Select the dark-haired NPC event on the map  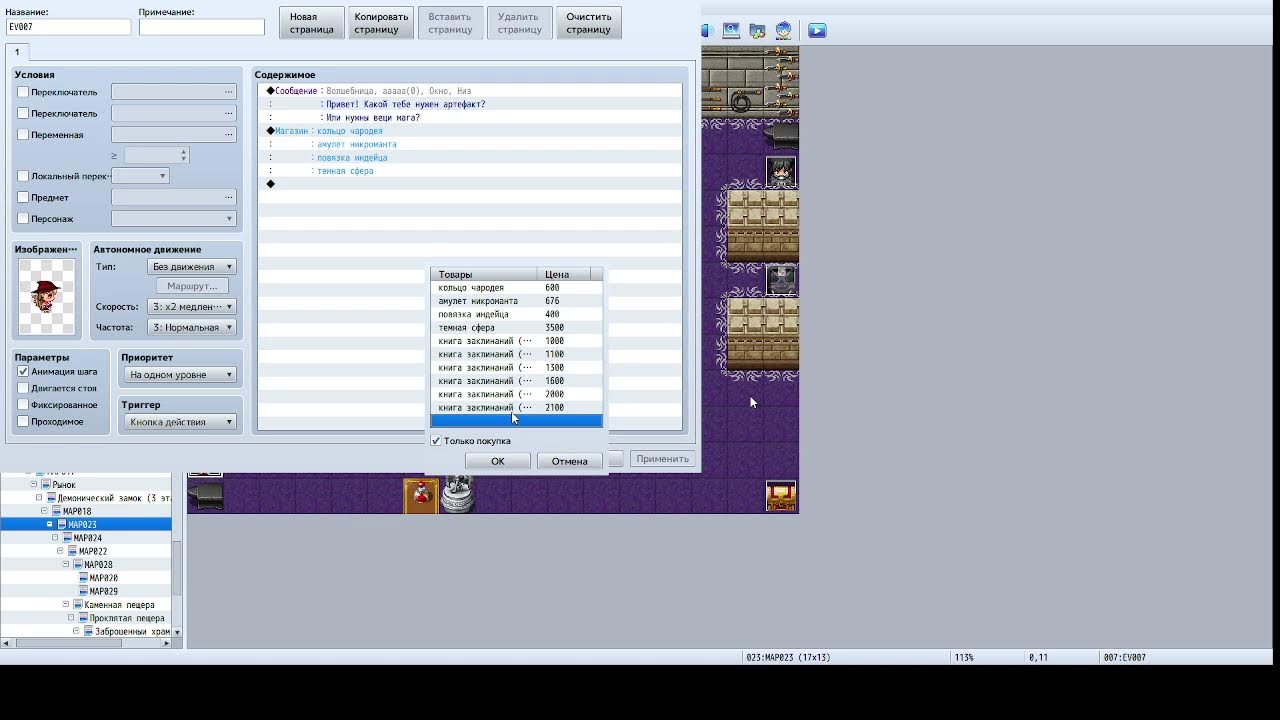(781, 171)
